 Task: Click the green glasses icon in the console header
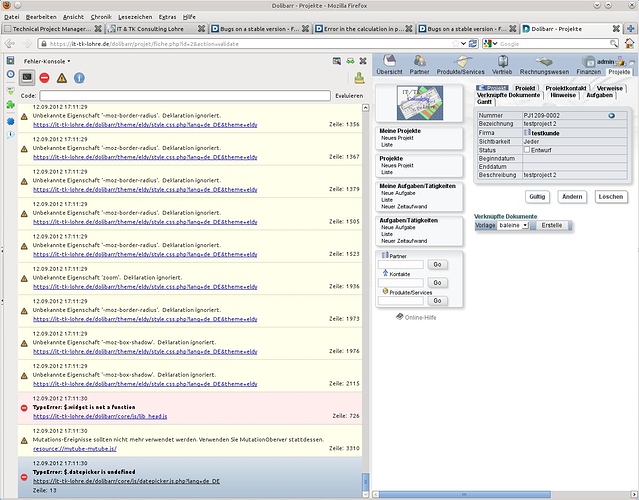[x=350, y=61]
